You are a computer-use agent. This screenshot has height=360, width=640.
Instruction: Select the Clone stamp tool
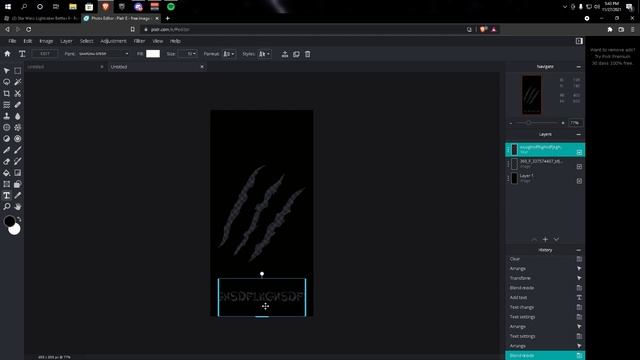coord(7,116)
